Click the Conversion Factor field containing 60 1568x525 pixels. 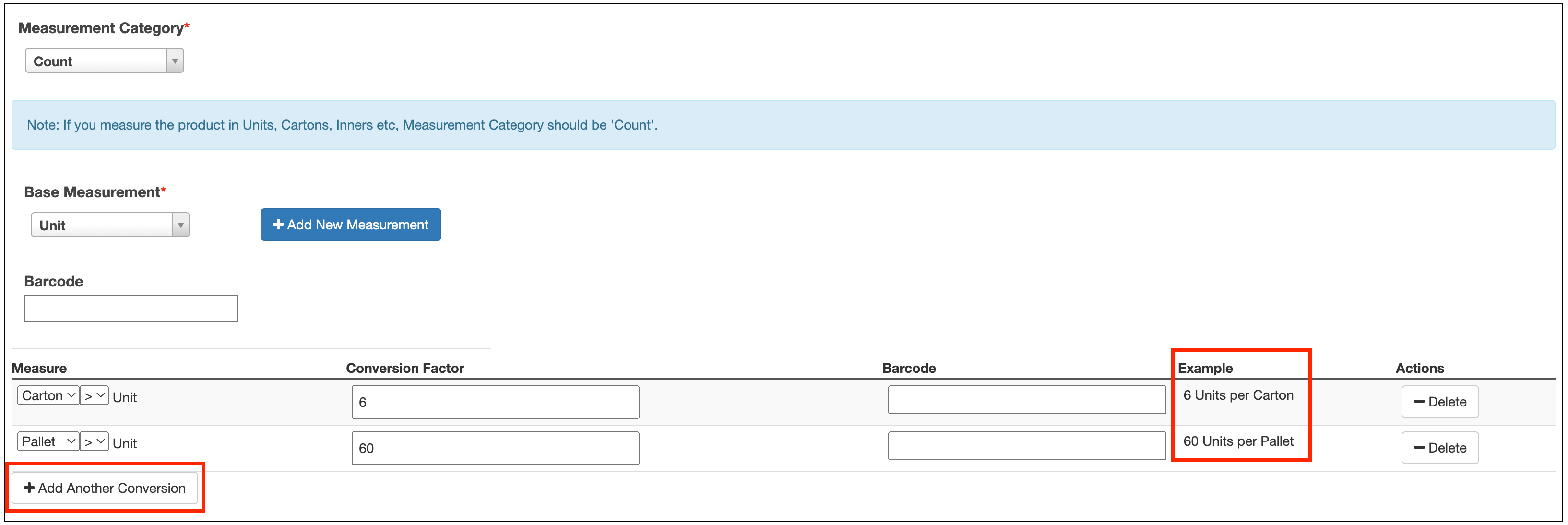[495, 448]
